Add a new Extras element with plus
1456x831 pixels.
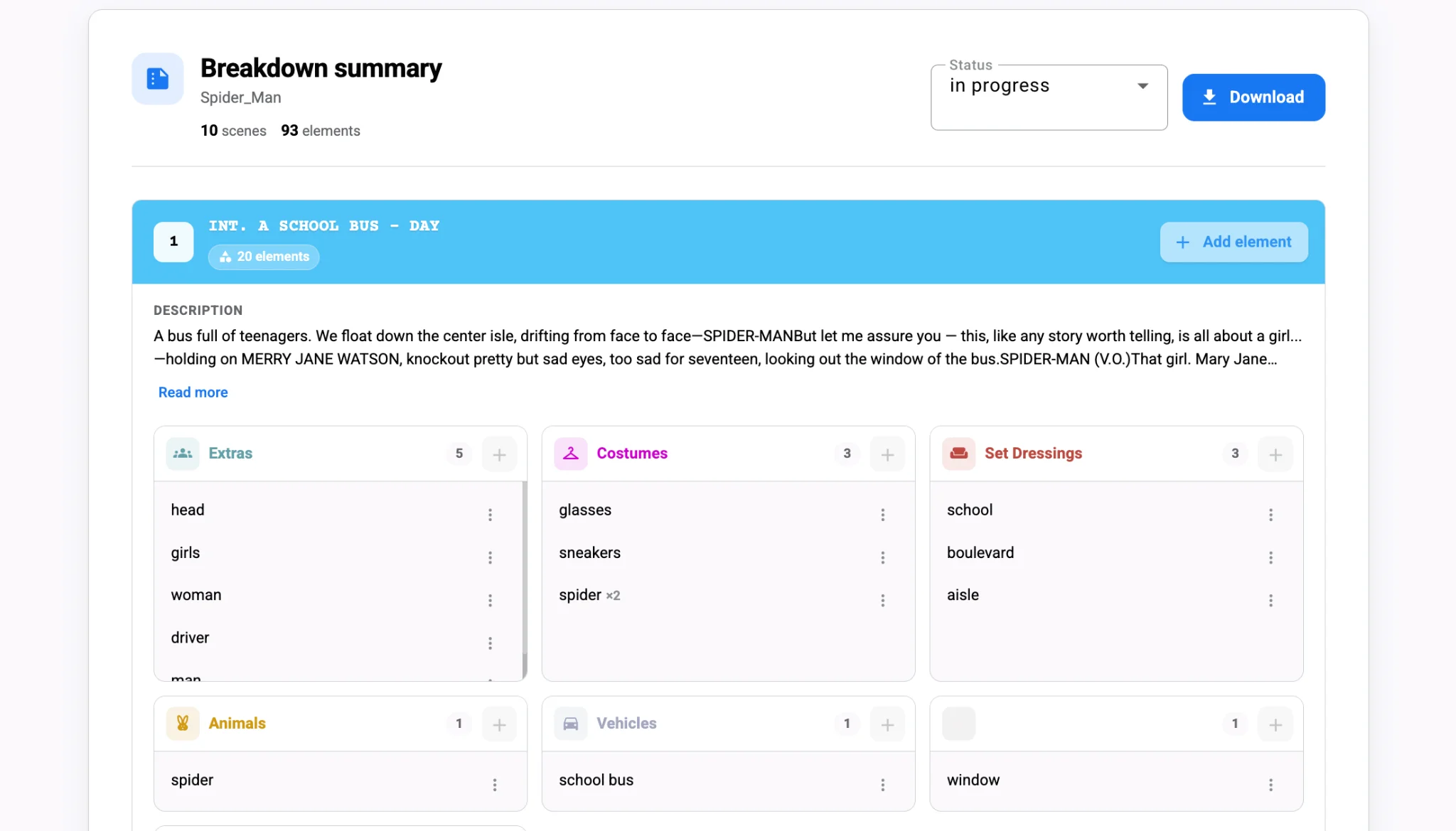tap(499, 454)
